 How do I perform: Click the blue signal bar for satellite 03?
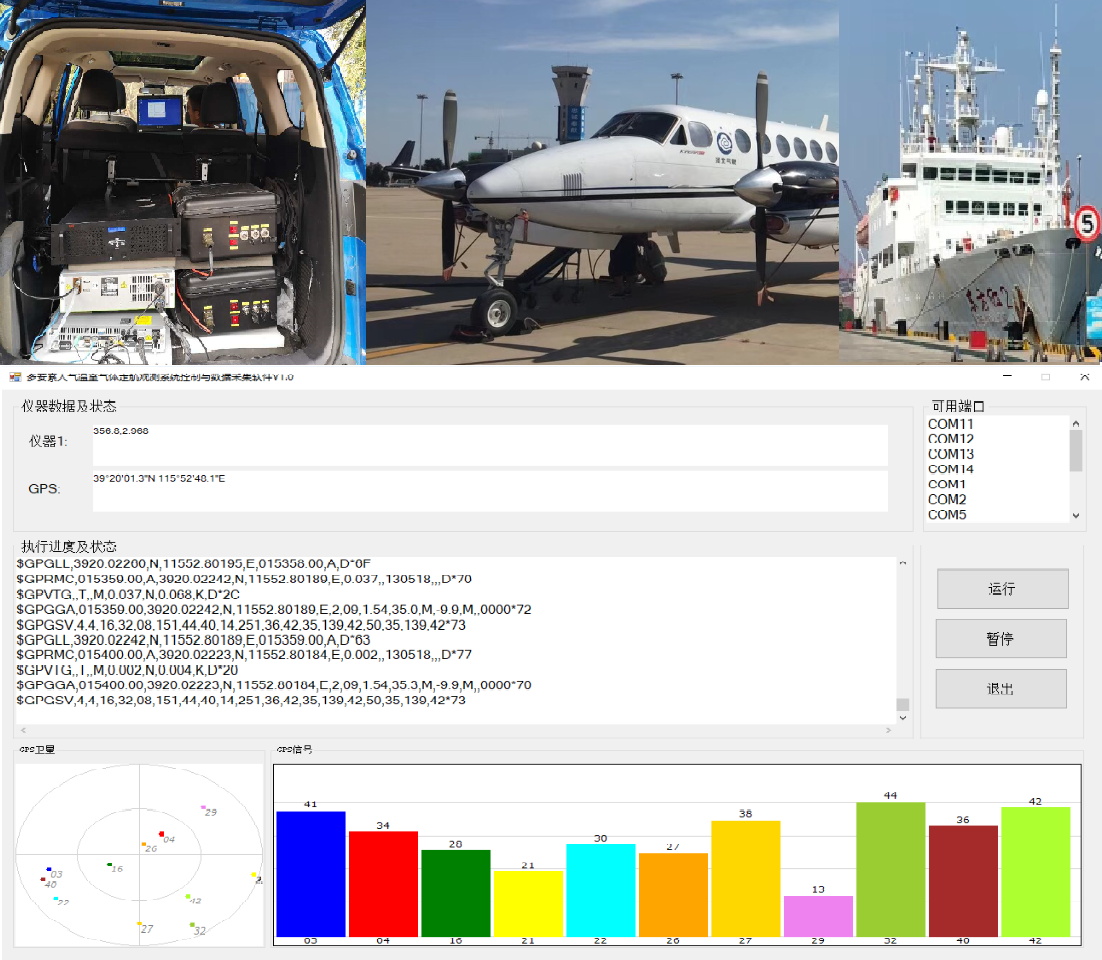pos(311,873)
